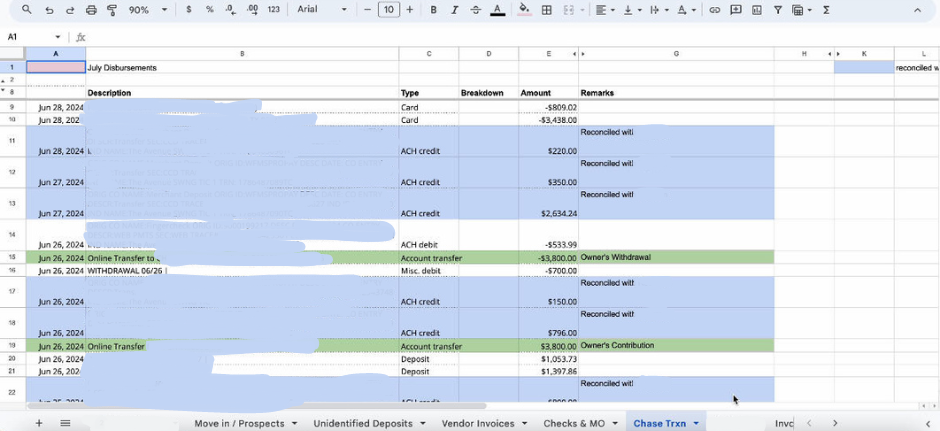This screenshot has height=431, width=940.
Task: Open the text color picker
Action: 497,10
